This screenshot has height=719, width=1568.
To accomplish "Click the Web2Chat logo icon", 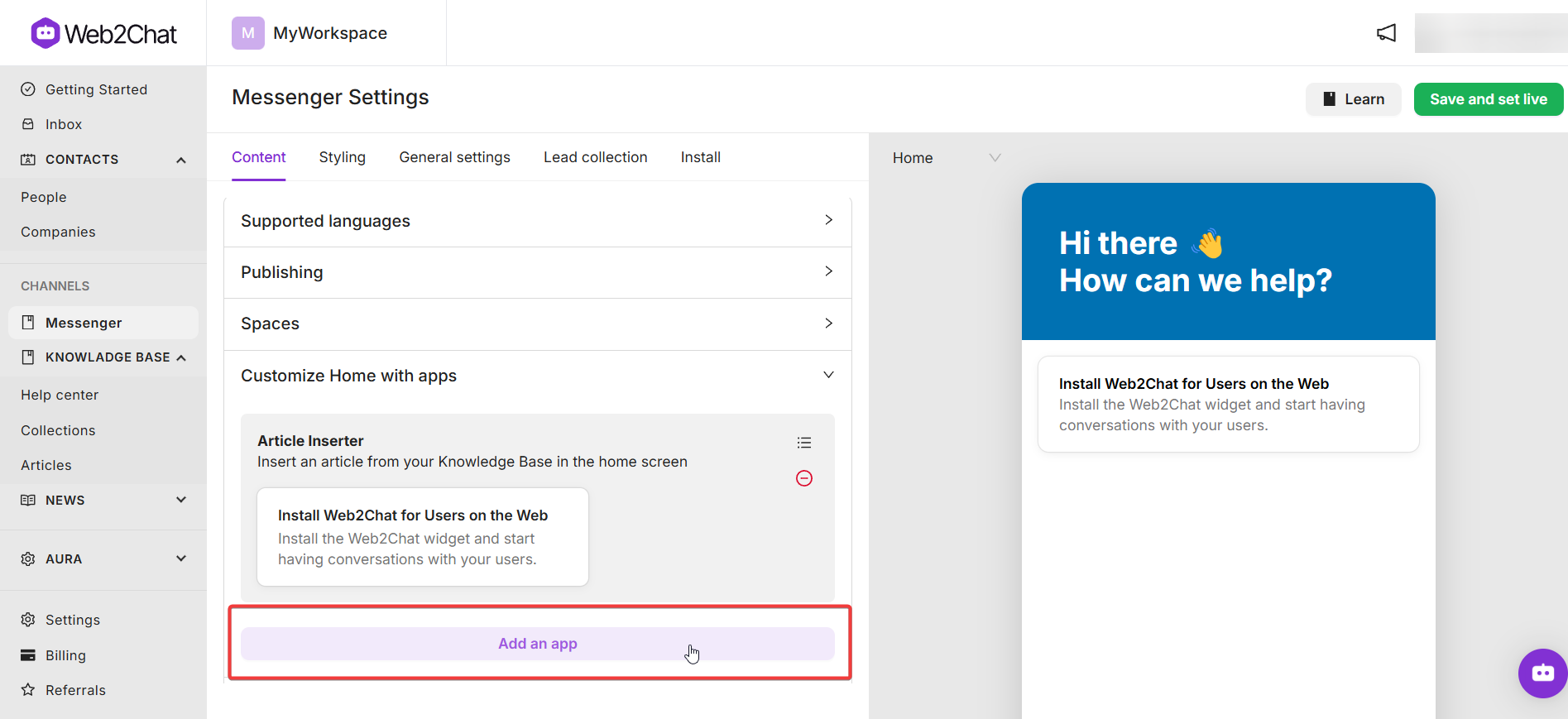I will coord(46,33).
